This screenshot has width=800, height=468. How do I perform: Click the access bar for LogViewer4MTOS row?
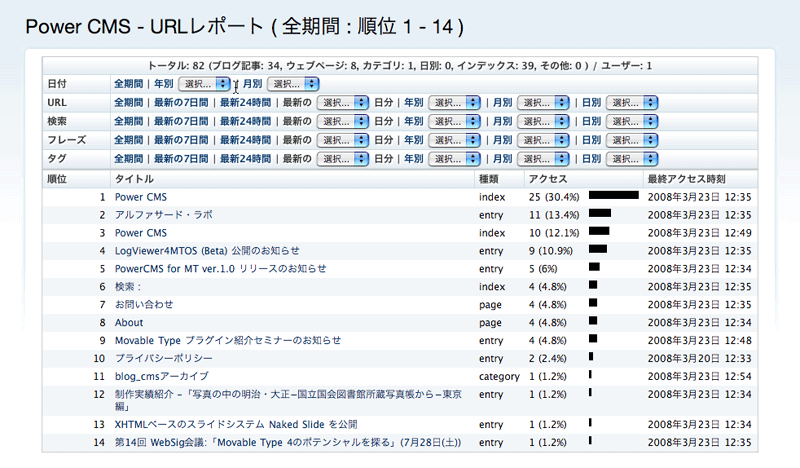tap(598, 249)
